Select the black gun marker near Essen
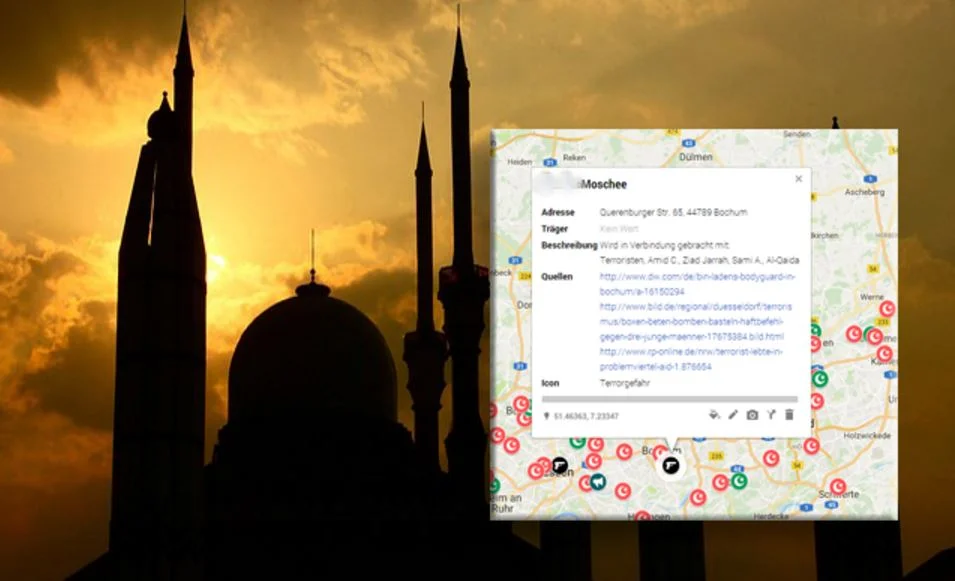This screenshot has height=581, width=955. 560,466
